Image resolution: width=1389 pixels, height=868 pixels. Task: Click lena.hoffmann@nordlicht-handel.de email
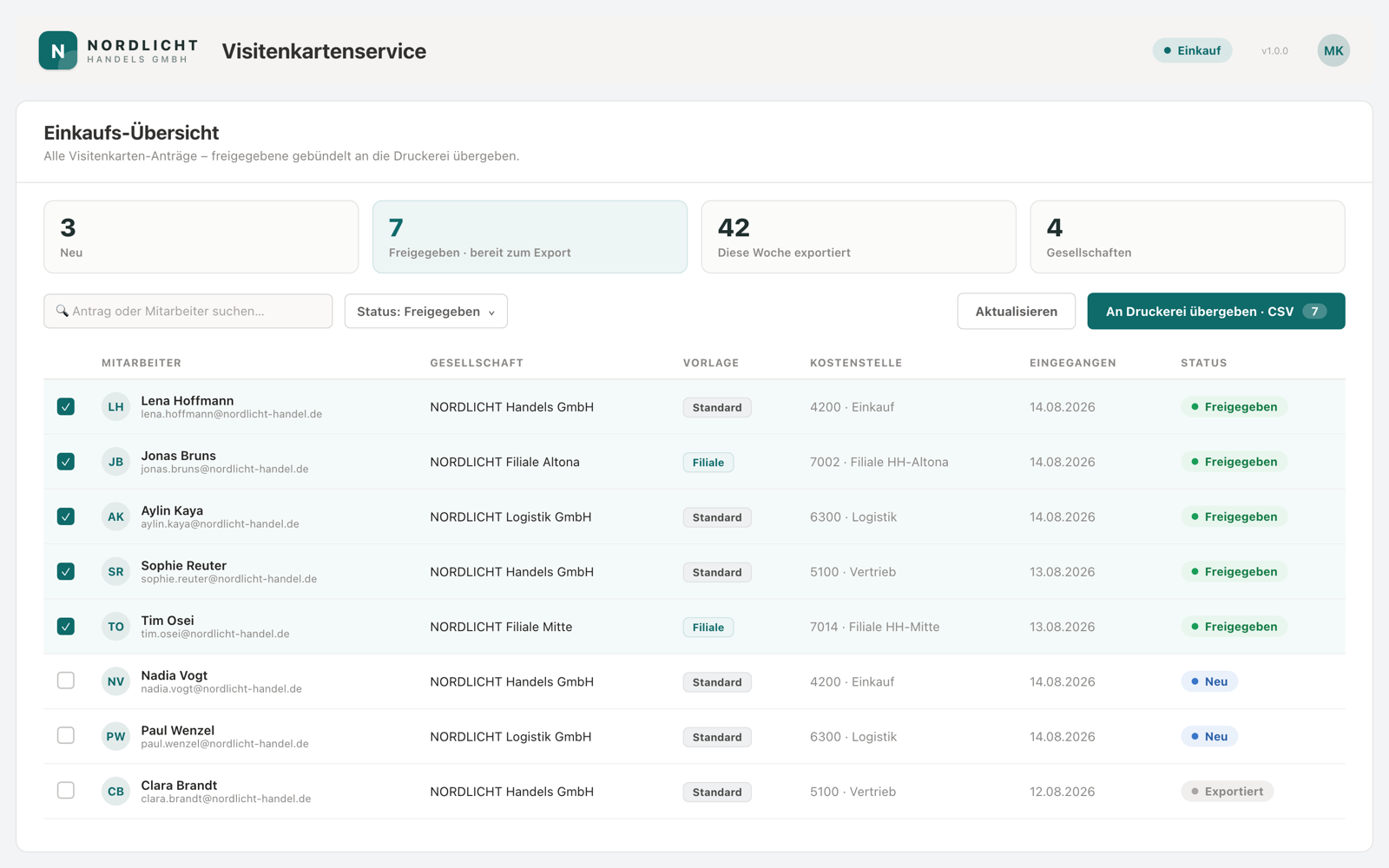[232, 414]
